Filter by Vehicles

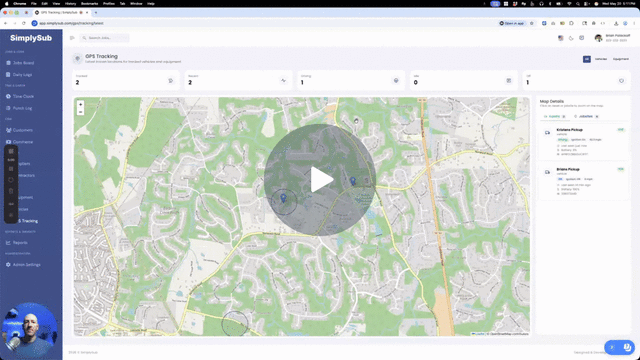pyautogui.click(x=601, y=59)
